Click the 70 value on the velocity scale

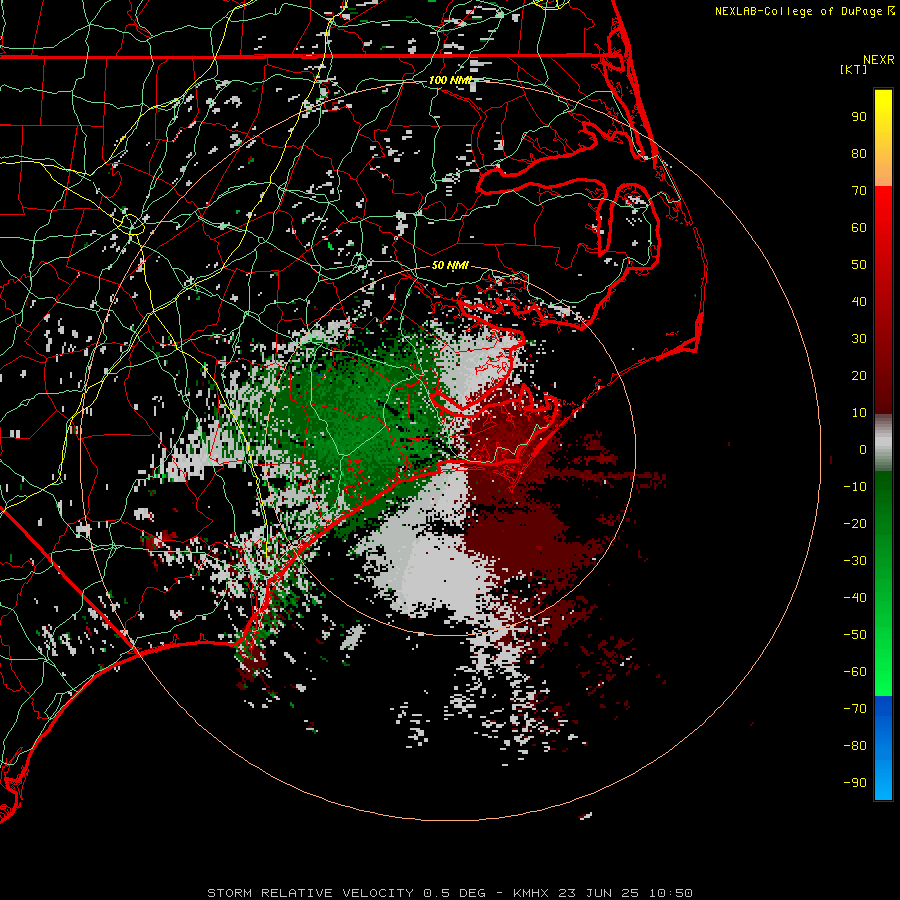point(859,191)
